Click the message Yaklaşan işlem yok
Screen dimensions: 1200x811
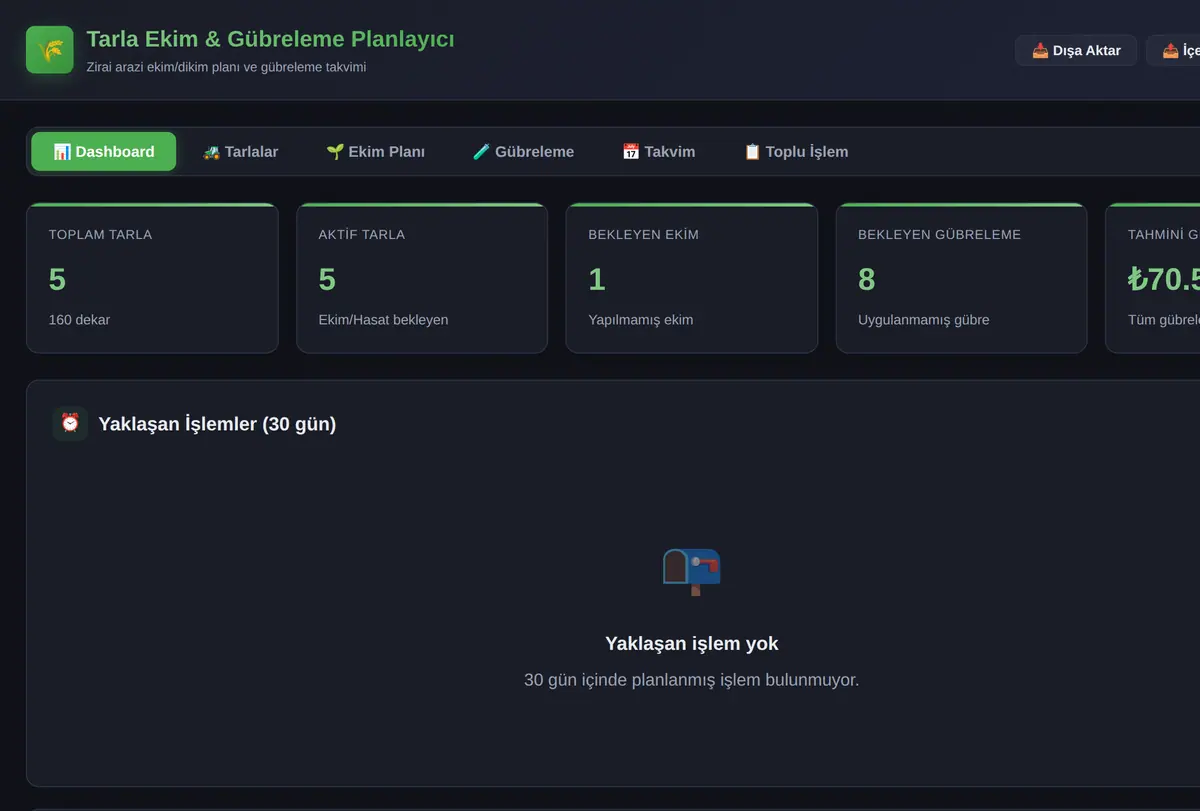(692, 643)
